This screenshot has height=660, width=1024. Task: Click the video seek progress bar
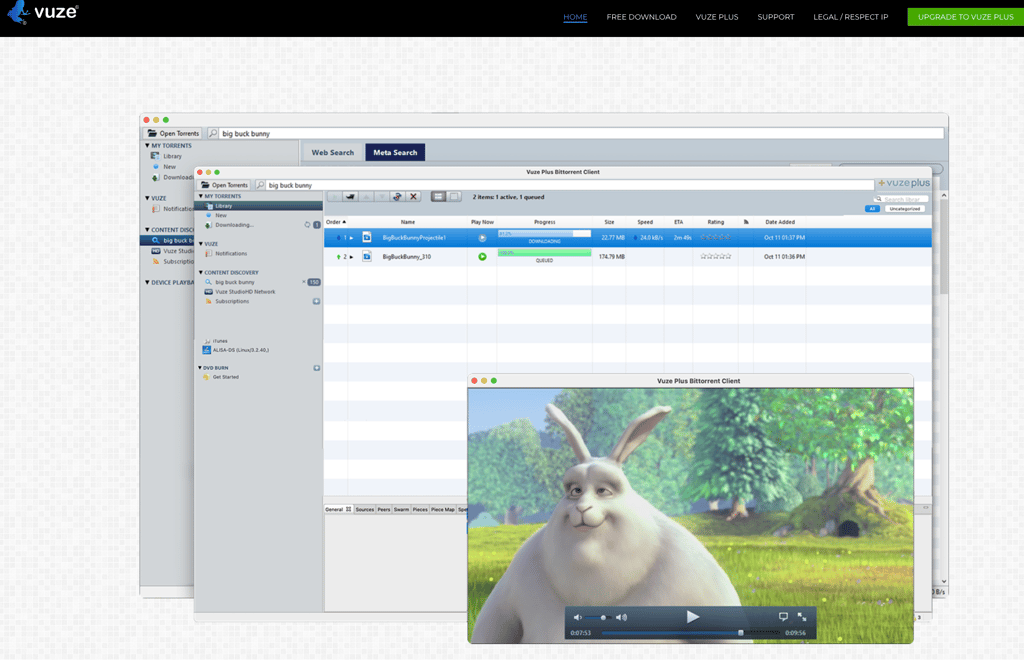(691, 633)
